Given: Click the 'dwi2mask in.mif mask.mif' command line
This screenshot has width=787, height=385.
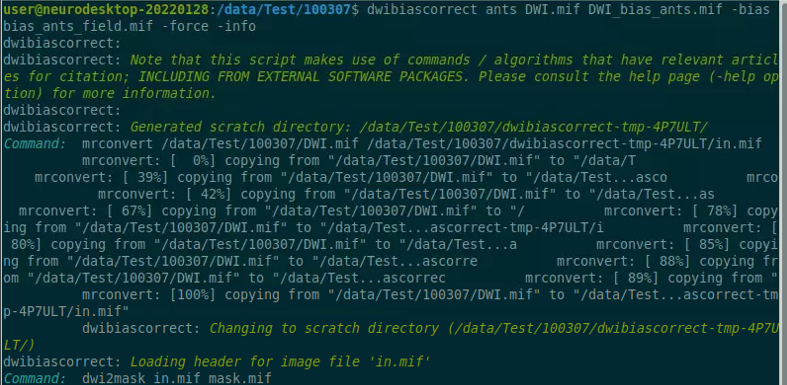Looking at the screenshot, I should pos(177,378).
